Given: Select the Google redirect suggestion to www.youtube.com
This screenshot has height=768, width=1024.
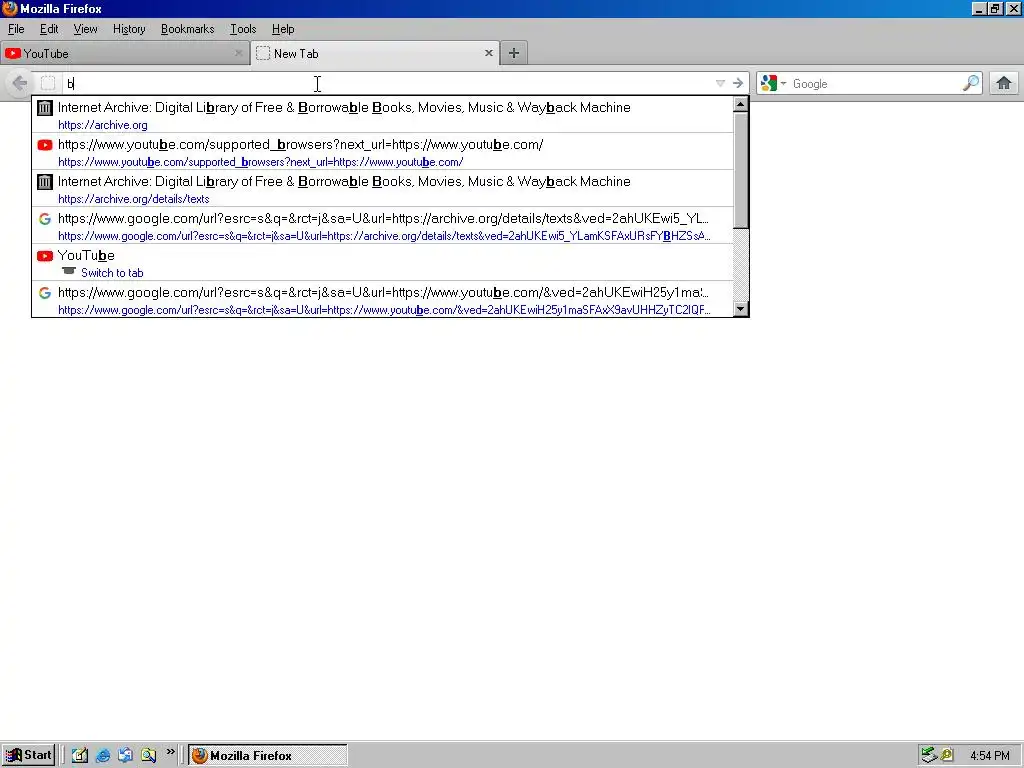Looking at the screenshot, I should click(383, 300).
